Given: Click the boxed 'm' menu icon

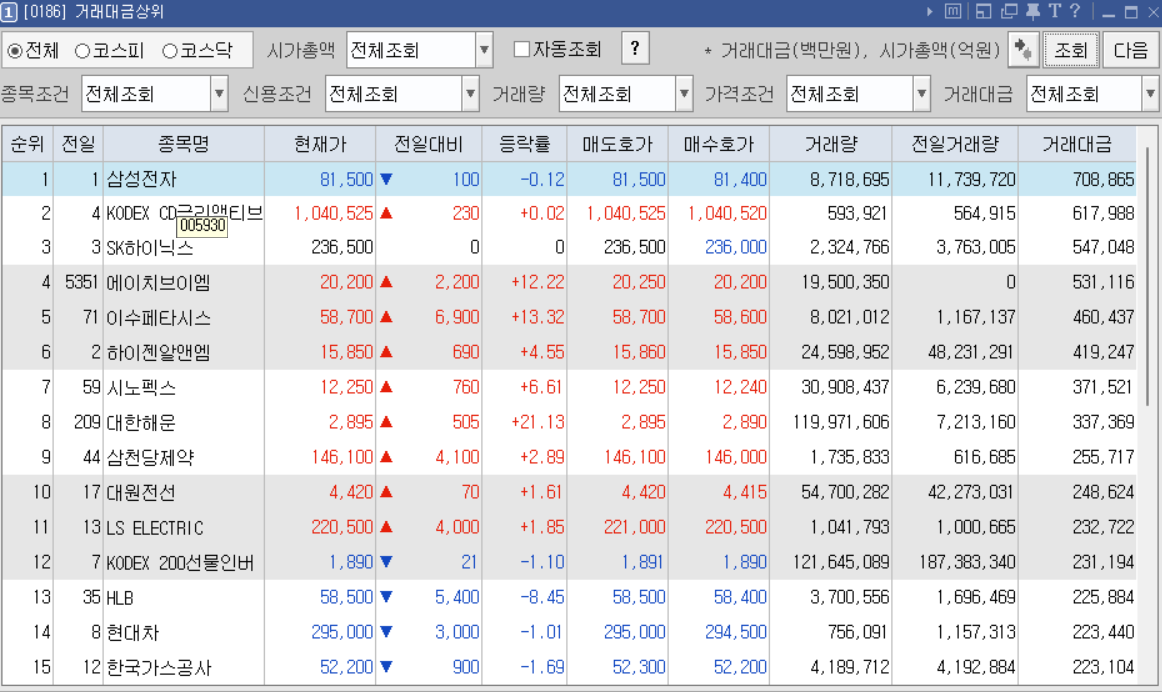Looking at the screenshot, I should tap(954, 12).
